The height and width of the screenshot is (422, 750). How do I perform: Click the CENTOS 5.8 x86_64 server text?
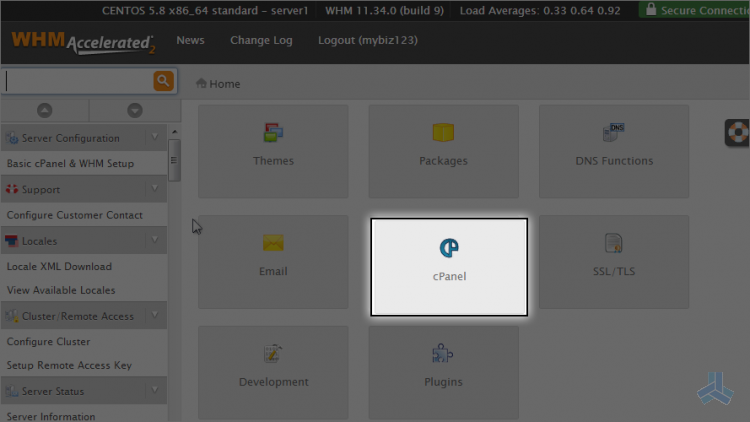click(x=205, y=11)
